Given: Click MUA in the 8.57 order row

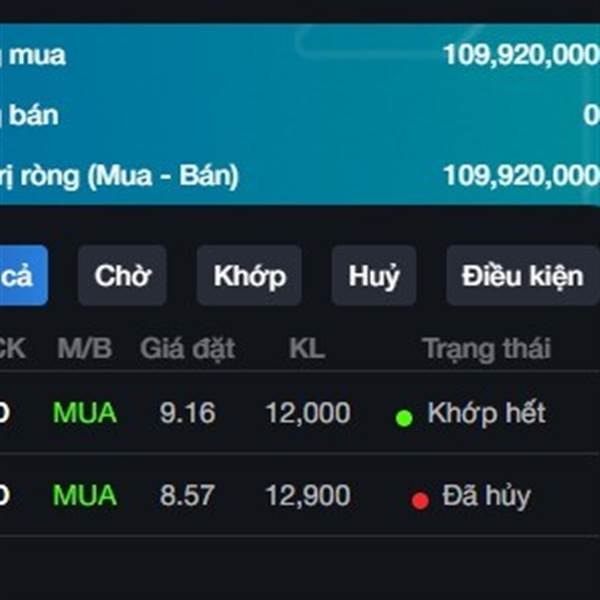Looking at the screenshot, I should click(x=85, y=495).
